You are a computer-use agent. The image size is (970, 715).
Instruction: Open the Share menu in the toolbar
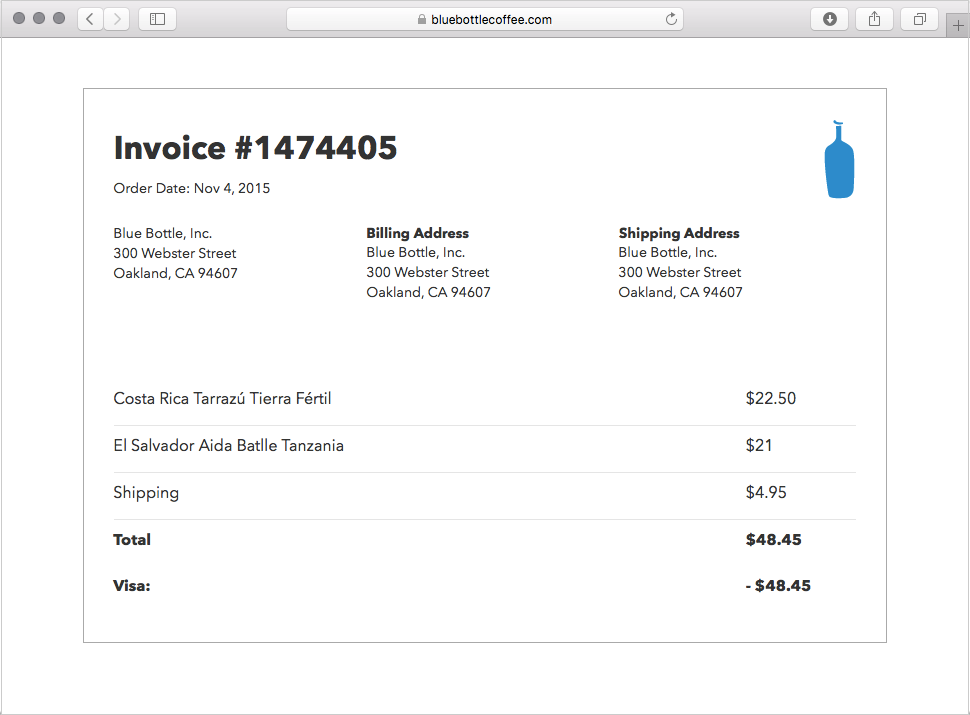(x=874, y=19)
